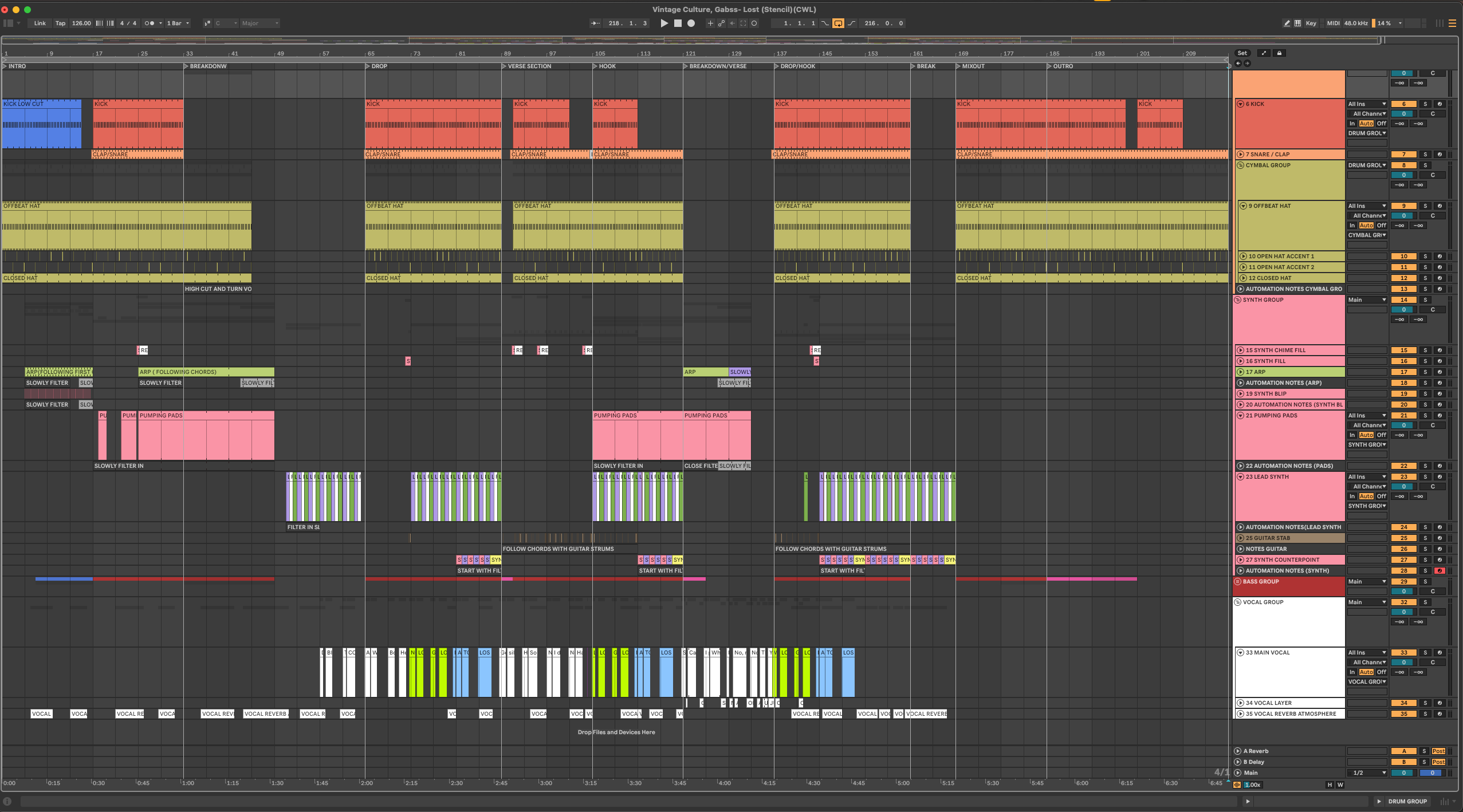Open the 1 Bar quantization dropdown
The height and width of the screenshot is (812, 1463).
click(178, 23)
